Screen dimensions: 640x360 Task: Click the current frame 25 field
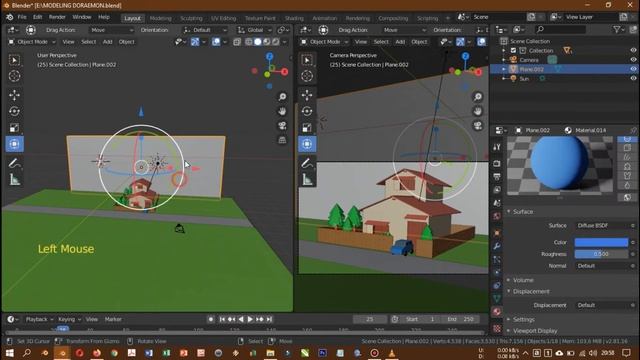coord(370,319)
